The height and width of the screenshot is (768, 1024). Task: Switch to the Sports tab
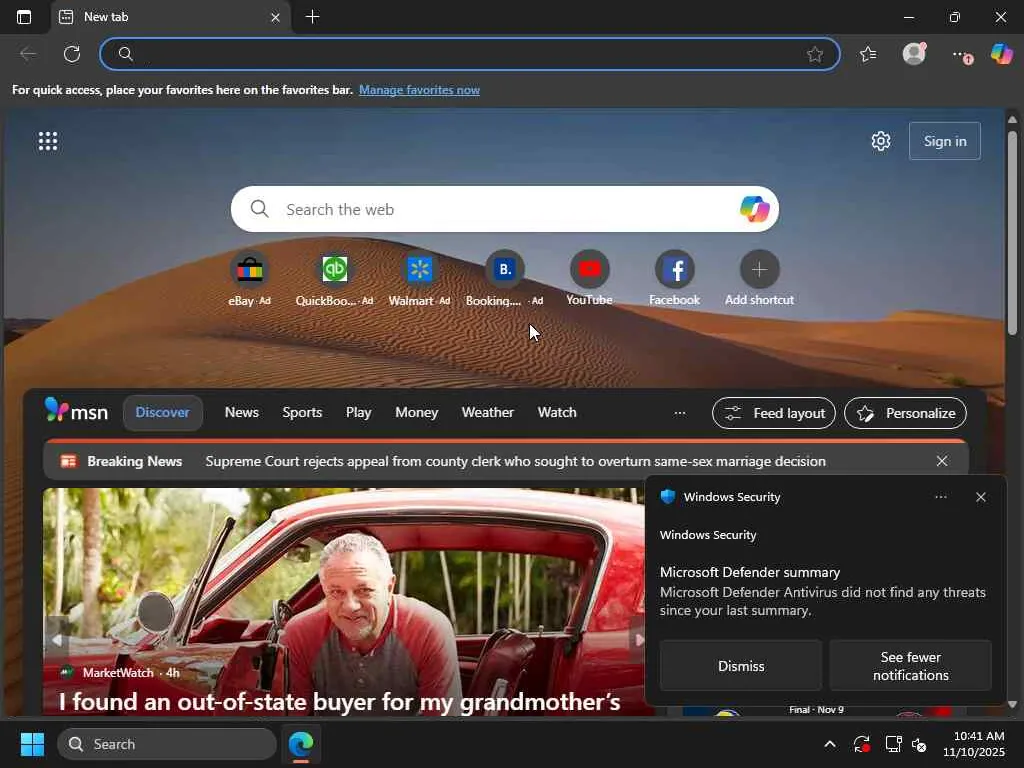pyautogui.click(x=302, y=413)
